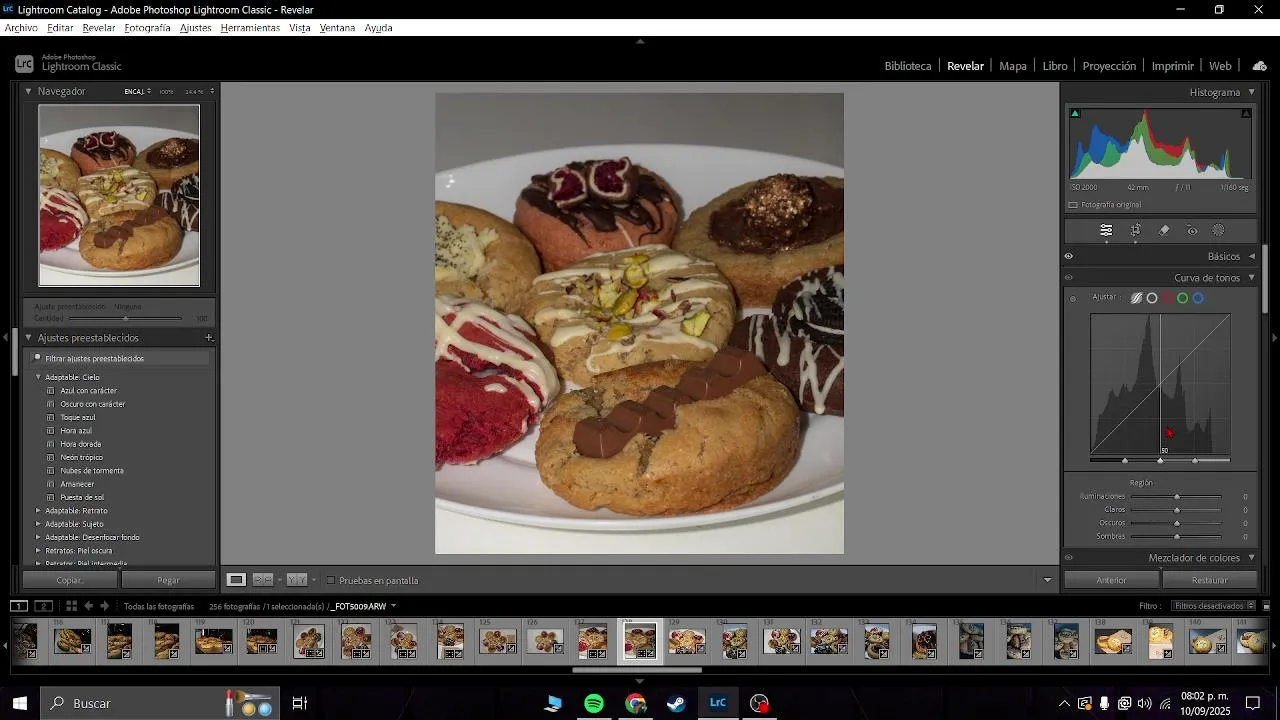Viewport: 1280px width, 720px height.
Task: Open Spotify from Windows taskbar
Action: tap(594, 704)
